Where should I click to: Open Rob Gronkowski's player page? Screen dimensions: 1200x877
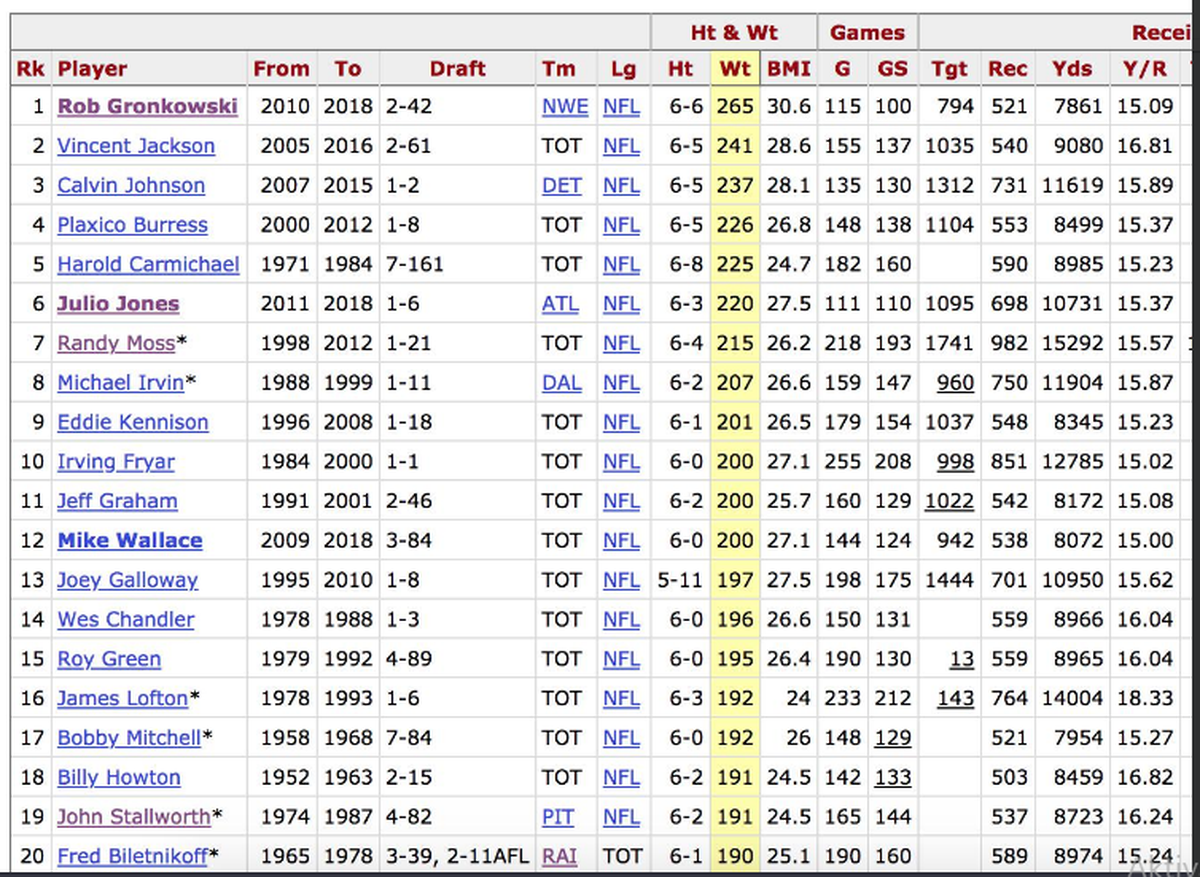click(147, 106)
